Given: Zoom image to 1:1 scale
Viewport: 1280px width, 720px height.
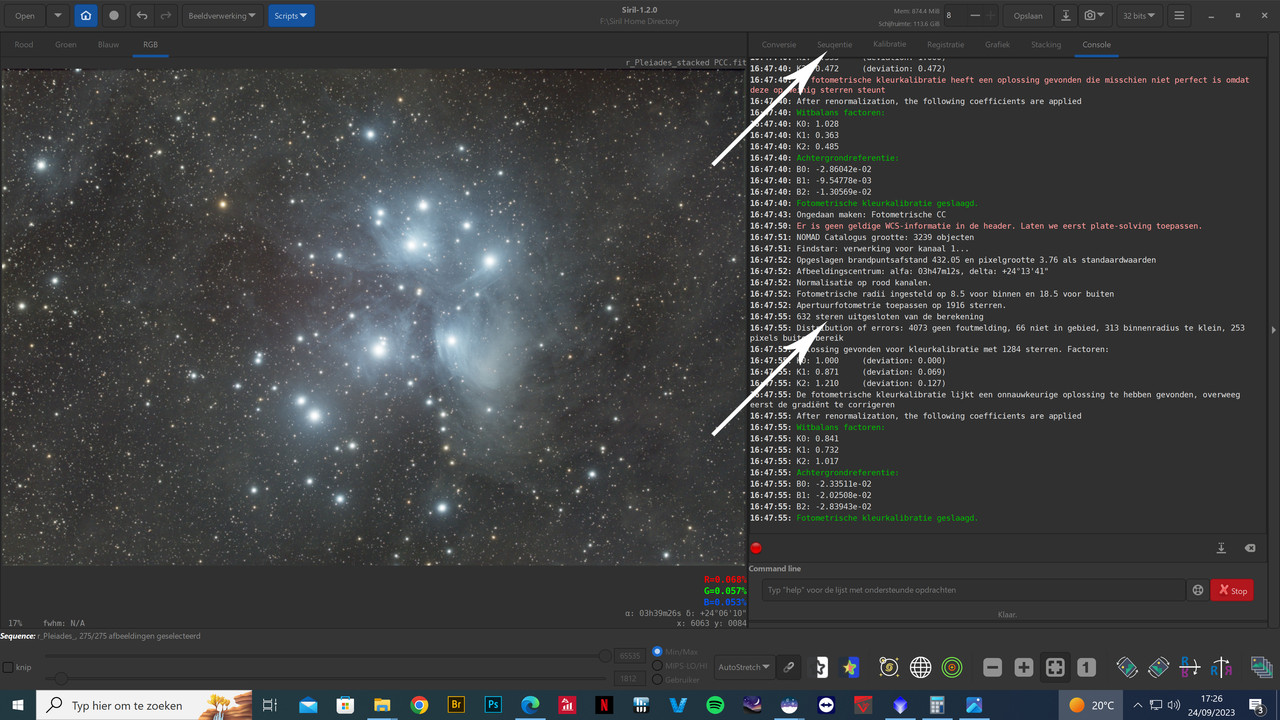Looking at the screenshot, I should pyautogui.click(x=1086, y=667).
